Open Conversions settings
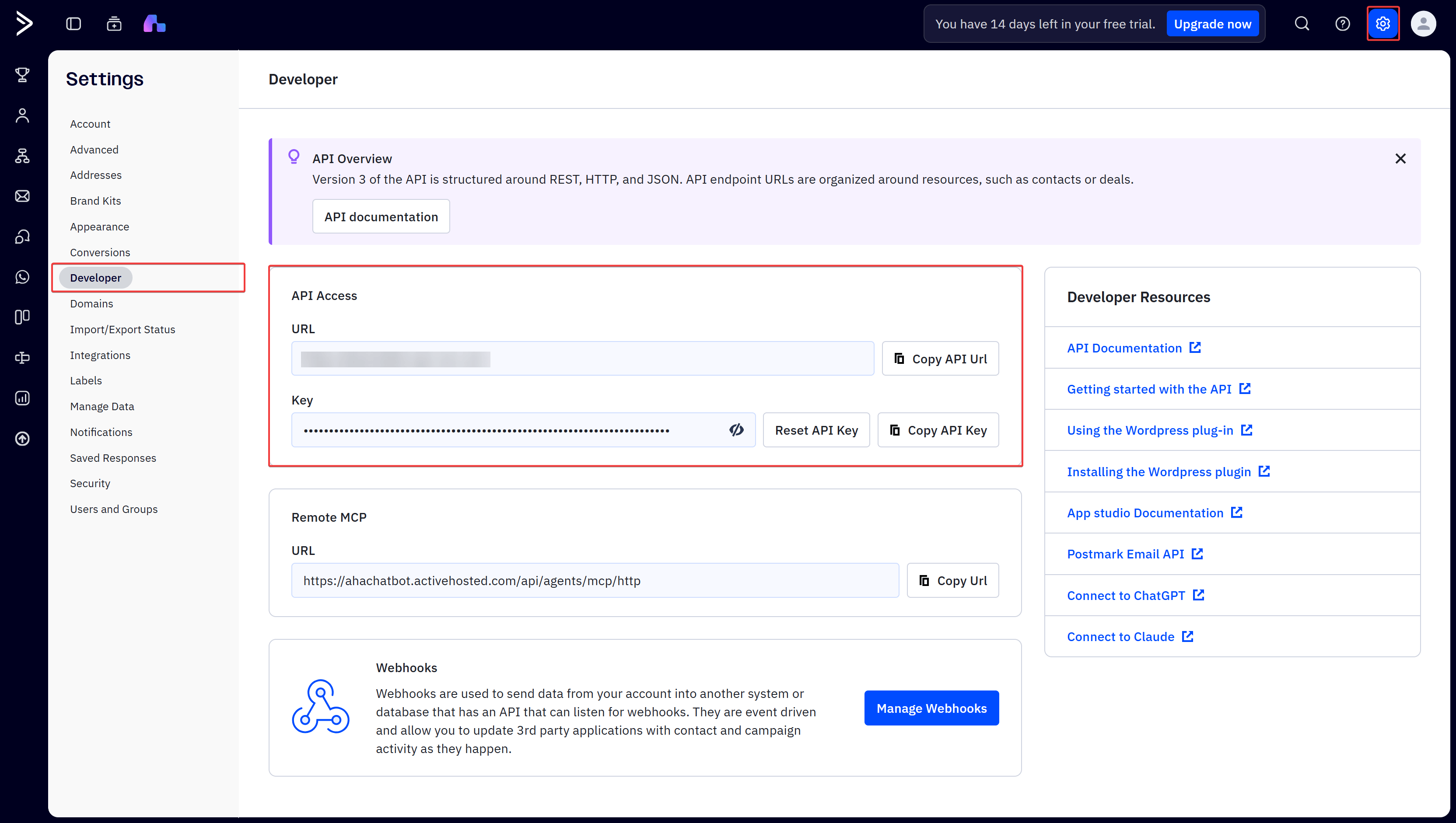 (100, 253)
